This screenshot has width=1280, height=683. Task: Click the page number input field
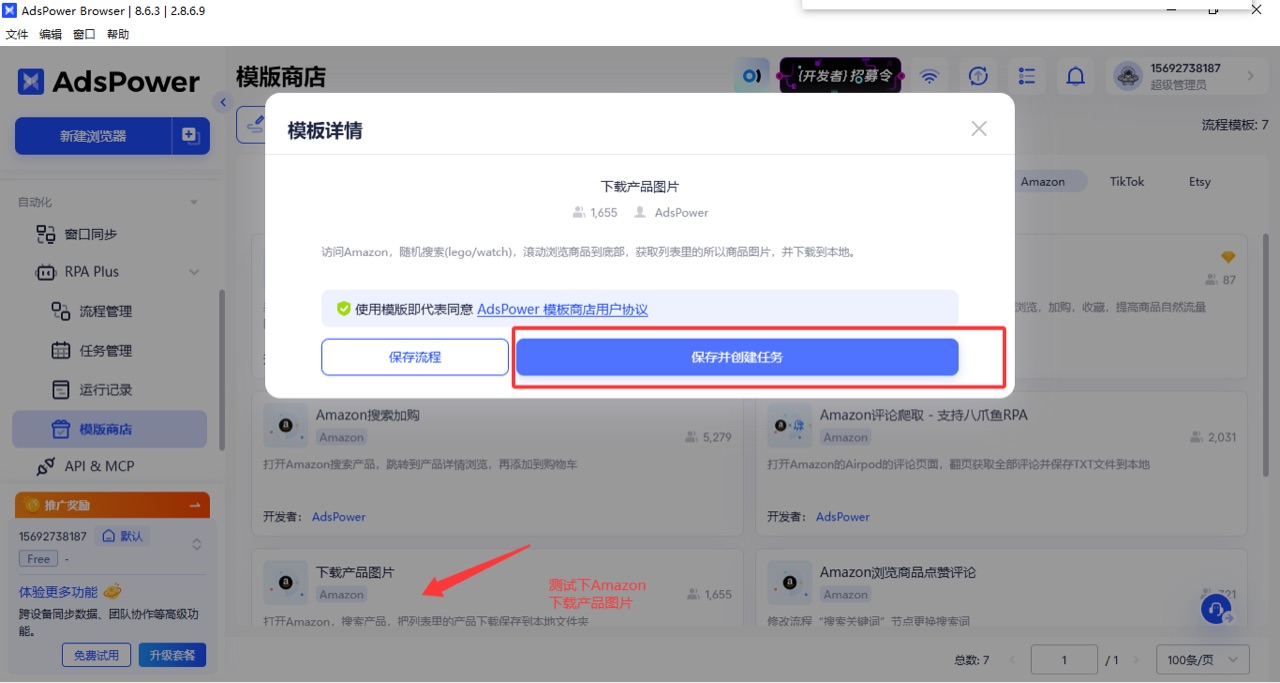1064,660
